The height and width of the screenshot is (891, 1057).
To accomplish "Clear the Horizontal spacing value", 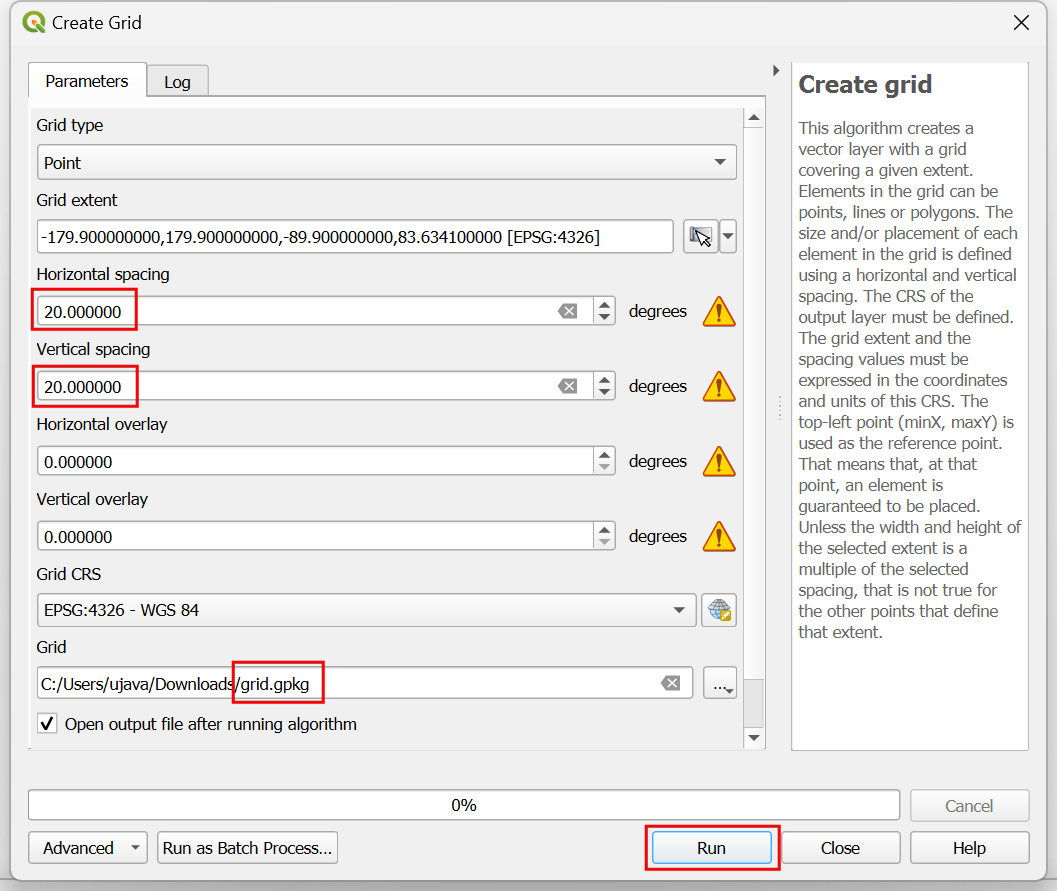I will 568,312.
